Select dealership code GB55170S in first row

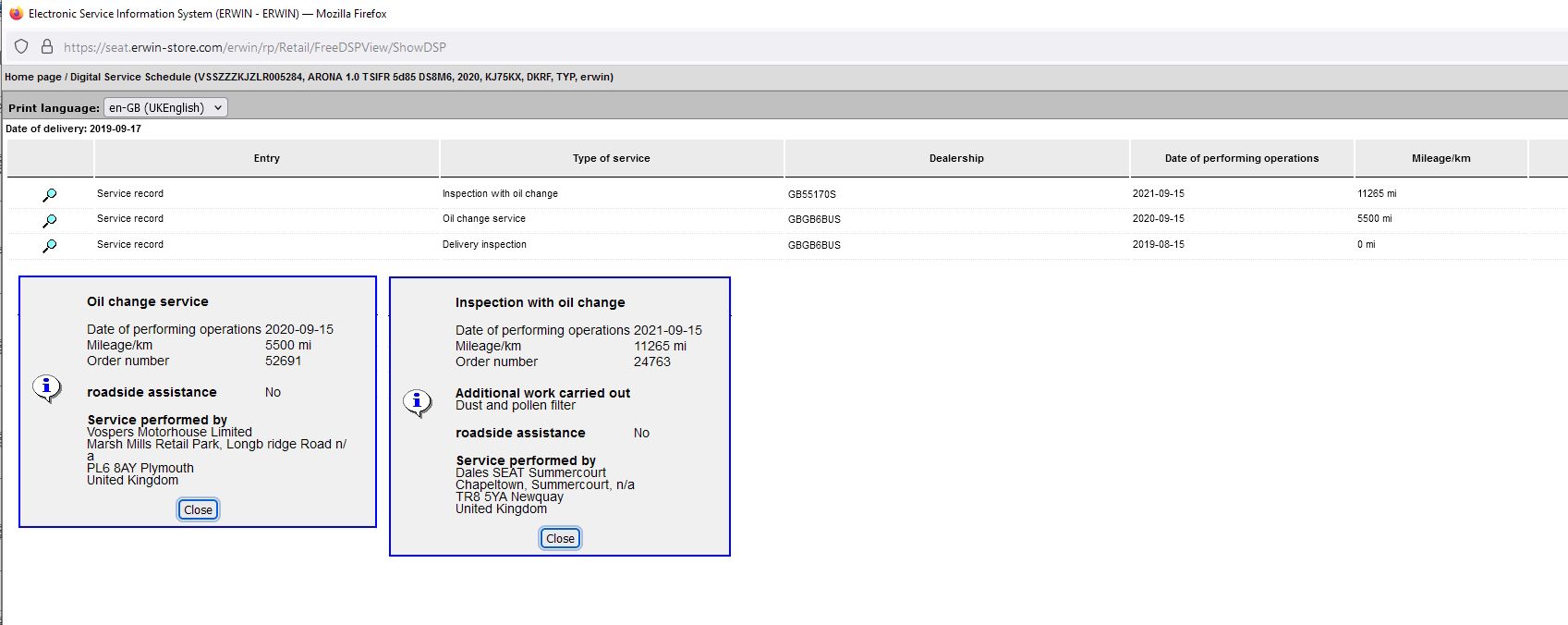[811, 195]
